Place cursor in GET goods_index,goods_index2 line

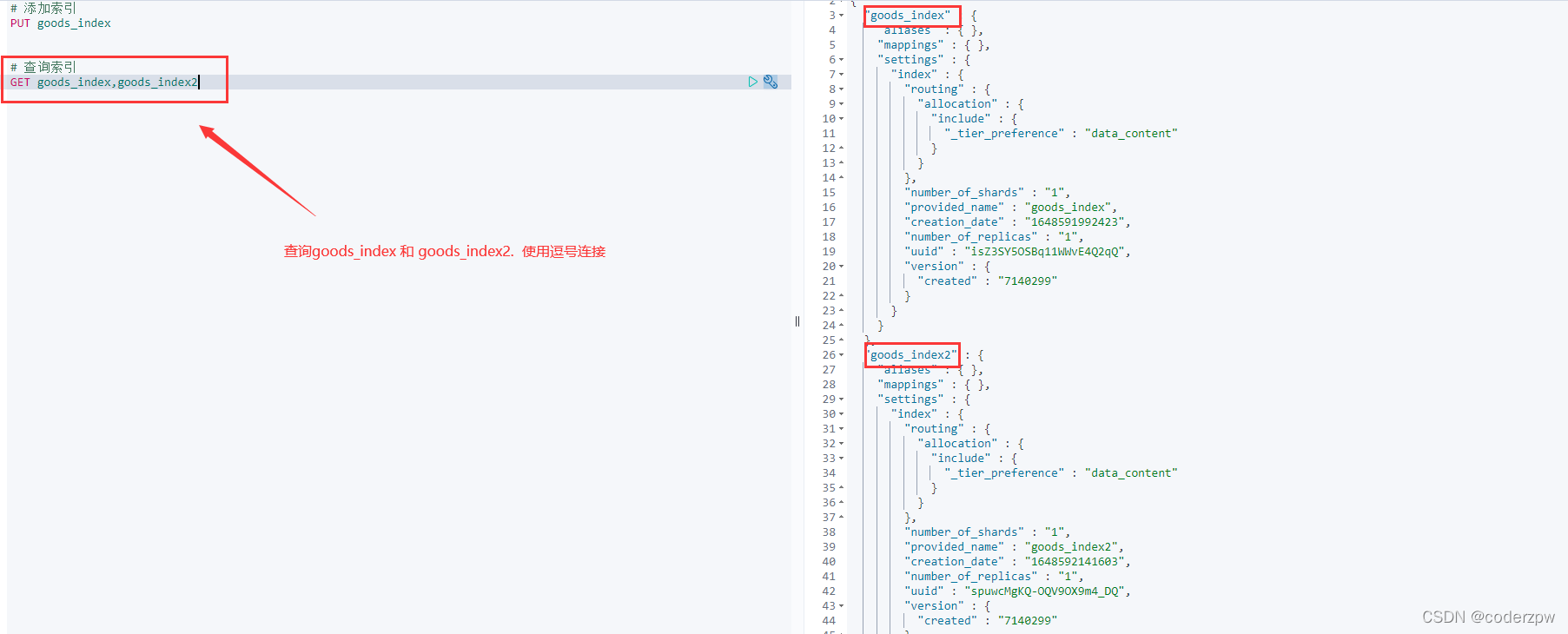point(104,83)
